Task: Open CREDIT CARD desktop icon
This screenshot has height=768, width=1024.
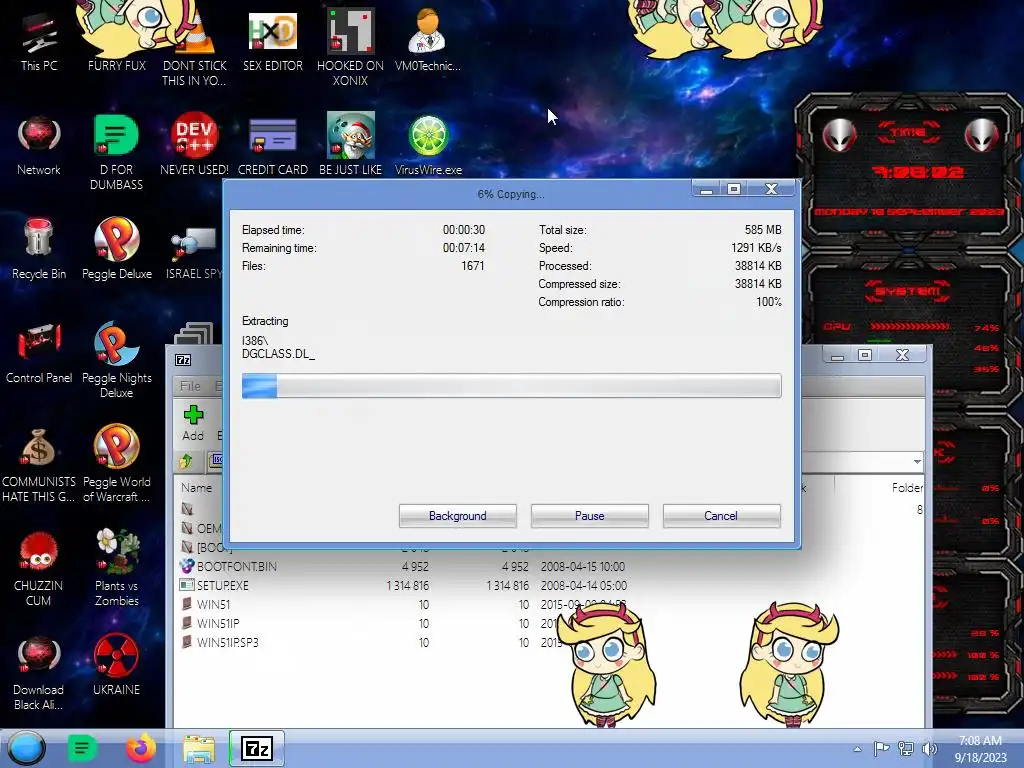Action: 272,145
